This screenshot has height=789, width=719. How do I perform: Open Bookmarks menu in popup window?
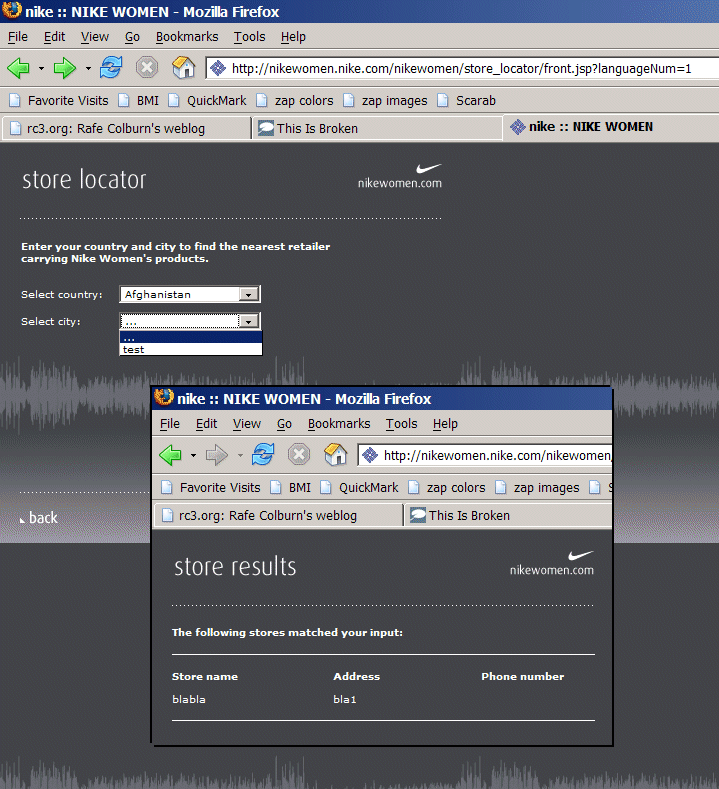click(x=339, y=424)
